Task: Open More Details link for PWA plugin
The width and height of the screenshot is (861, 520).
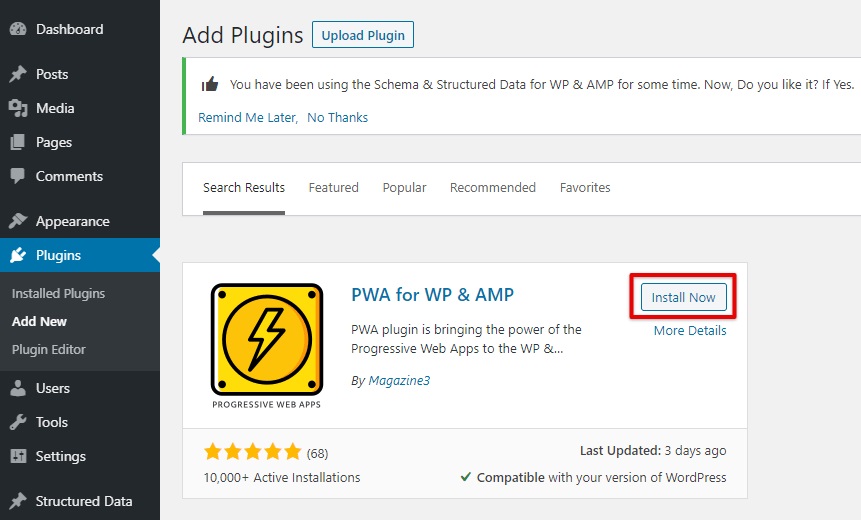Action: (x=690, y=331)
